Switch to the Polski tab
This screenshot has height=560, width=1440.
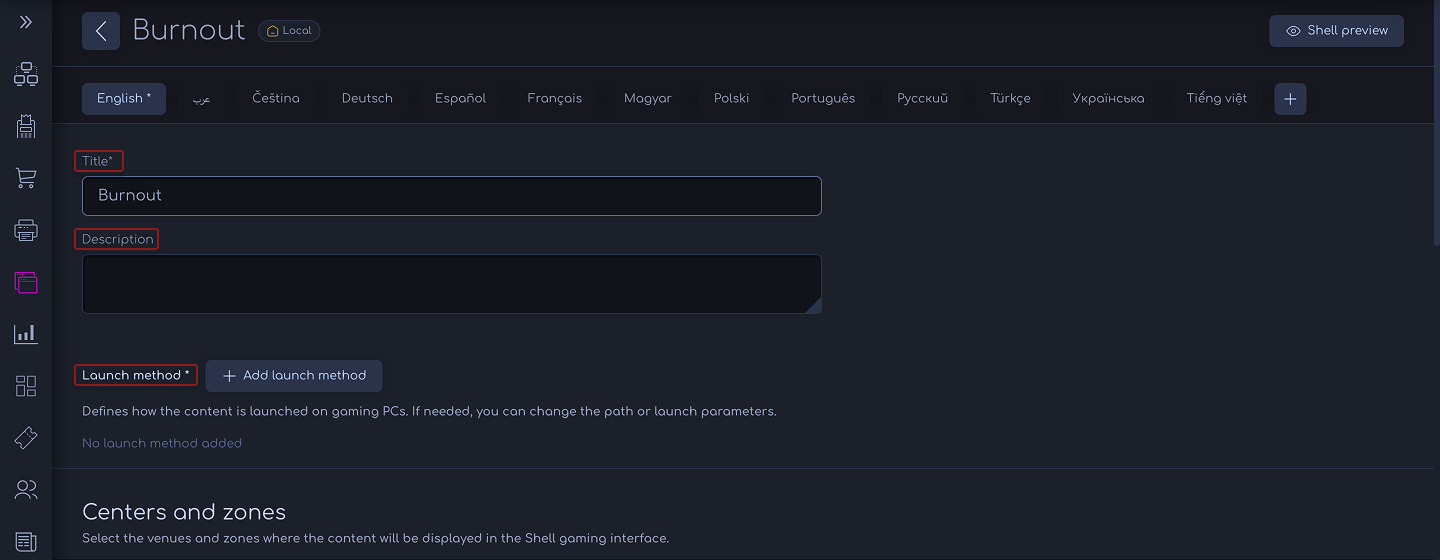click(x=732, y=99)
